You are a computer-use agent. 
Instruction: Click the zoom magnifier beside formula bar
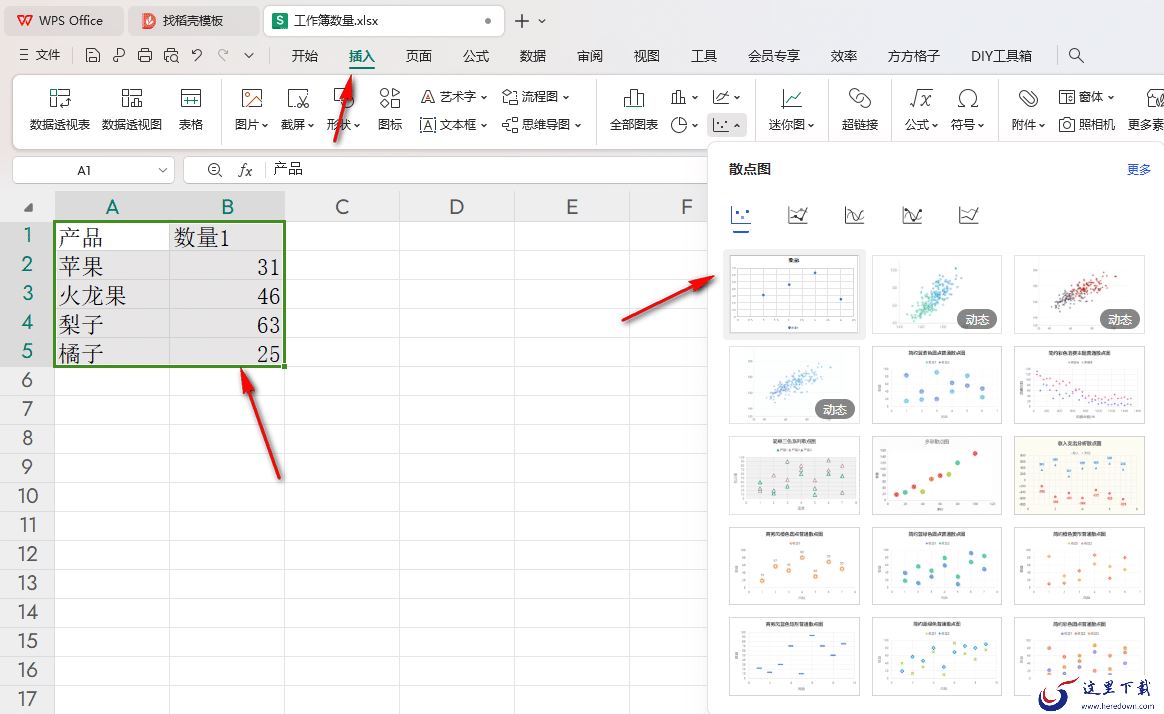(x=215, y=170)
